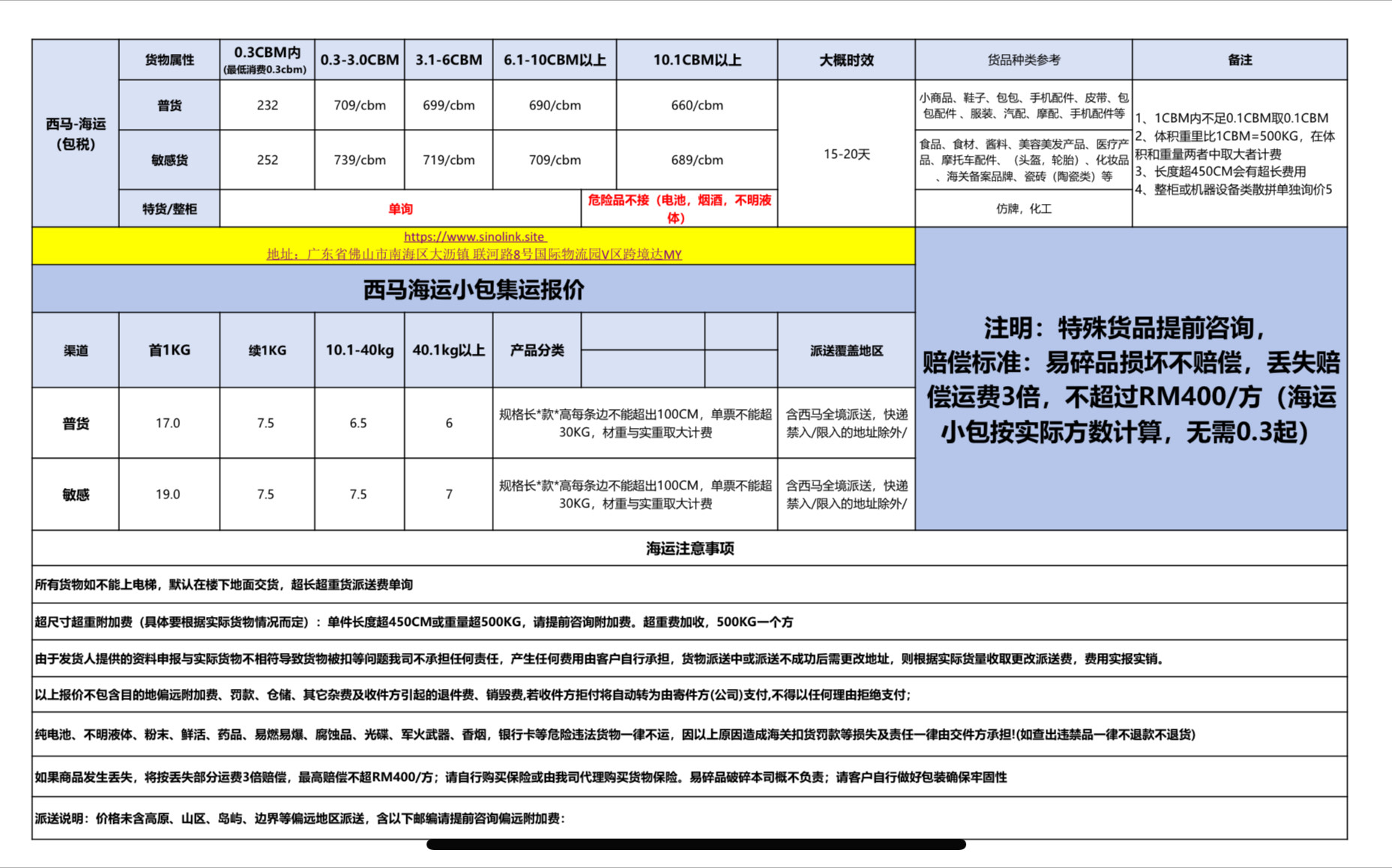This screenshot has width=1392, height=868.
Task: Click the 敏感货 price cell showing 252
Action: click(x=267, y=160)
